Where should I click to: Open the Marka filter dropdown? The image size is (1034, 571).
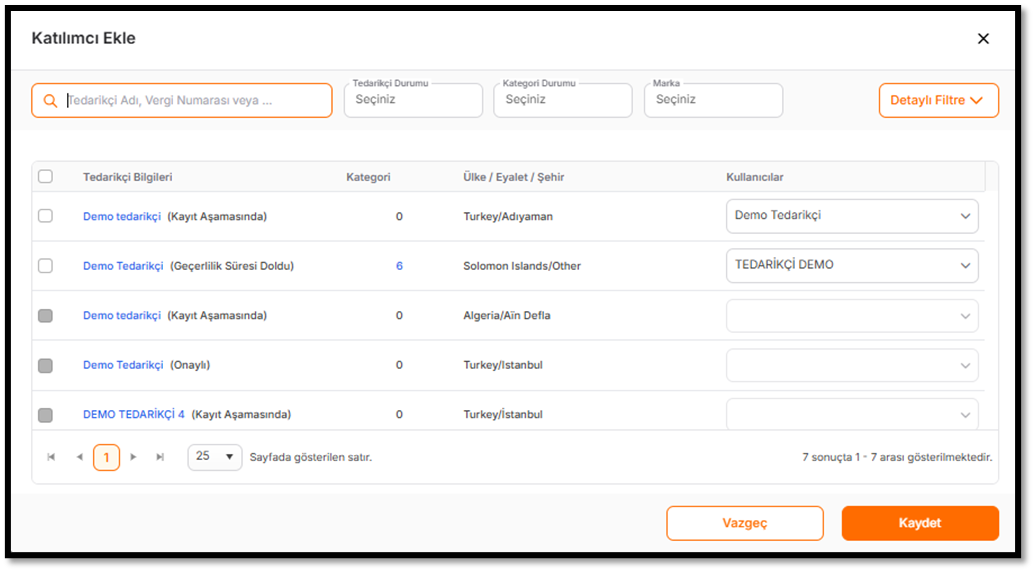[x=713, y=100]
